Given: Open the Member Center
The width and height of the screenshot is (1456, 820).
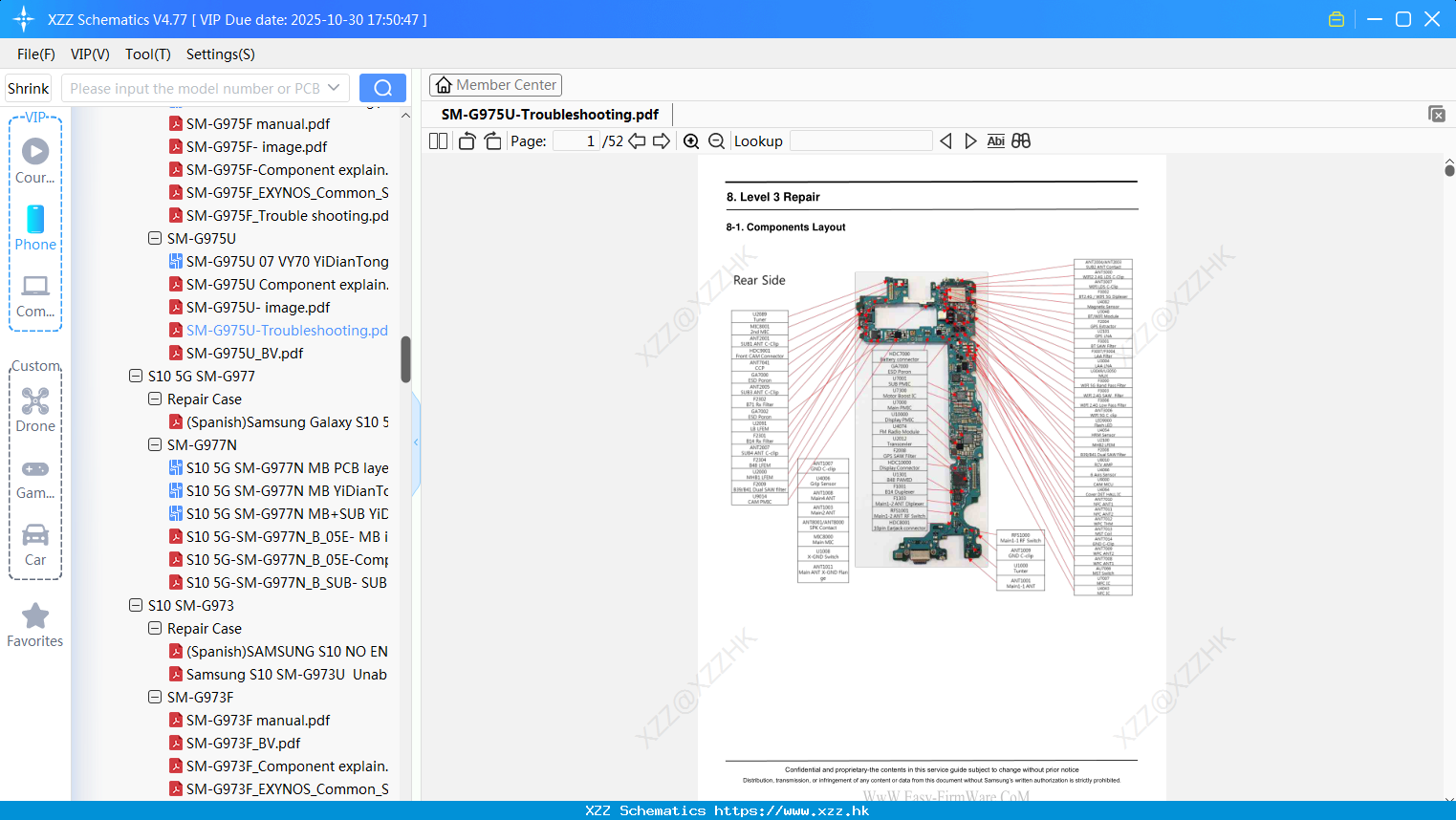Looking at the screenshot, I should 495,85.
